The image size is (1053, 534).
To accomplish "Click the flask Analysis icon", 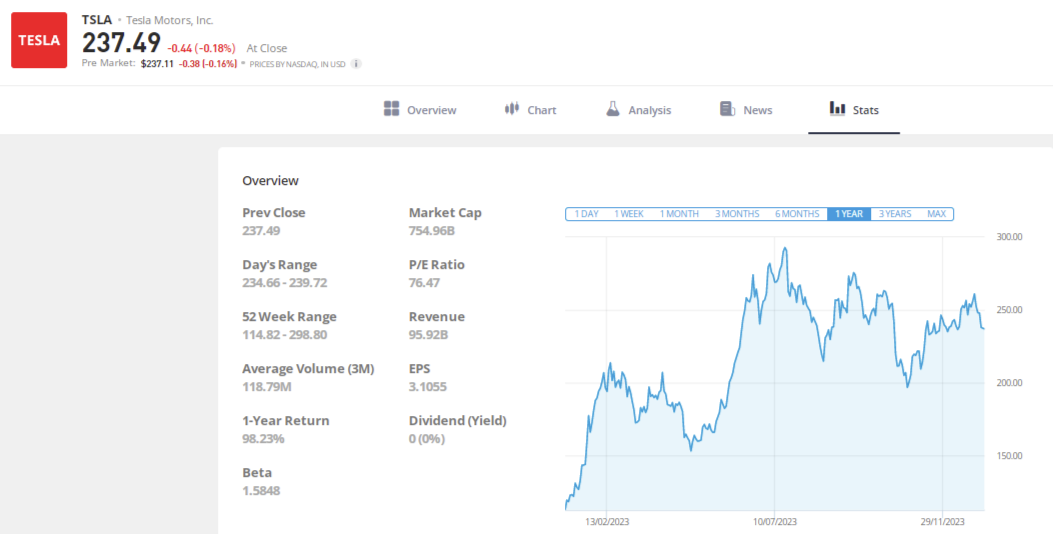I will [x=612, y=109].
